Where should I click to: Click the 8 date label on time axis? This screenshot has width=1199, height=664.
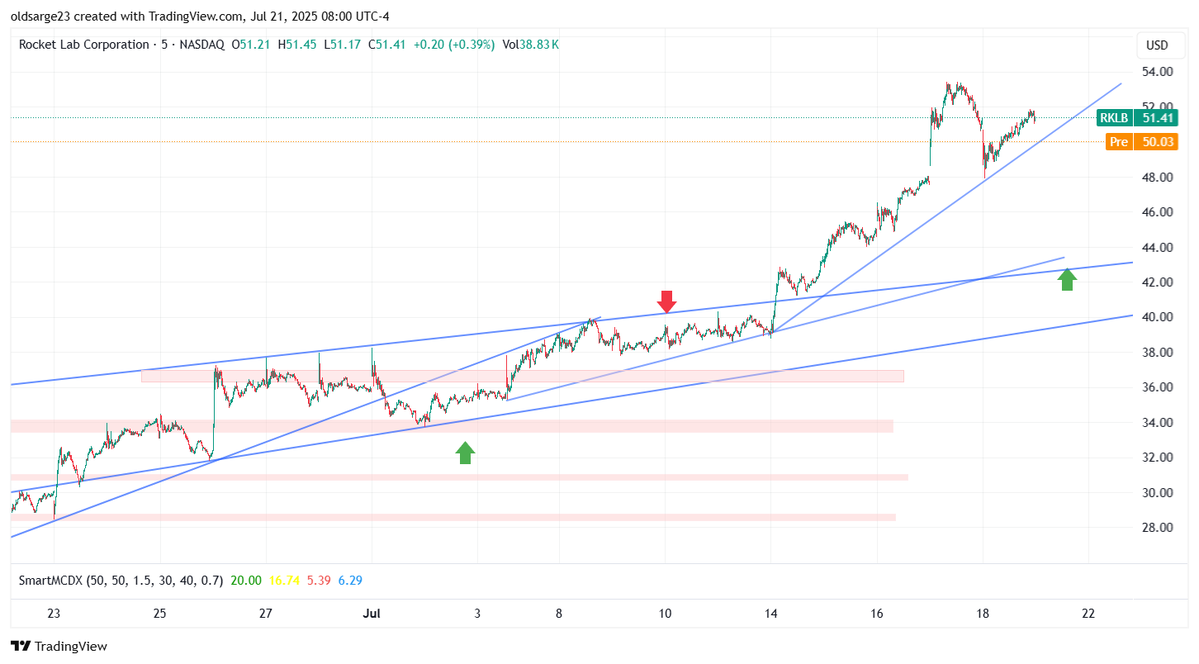[559, 614]
